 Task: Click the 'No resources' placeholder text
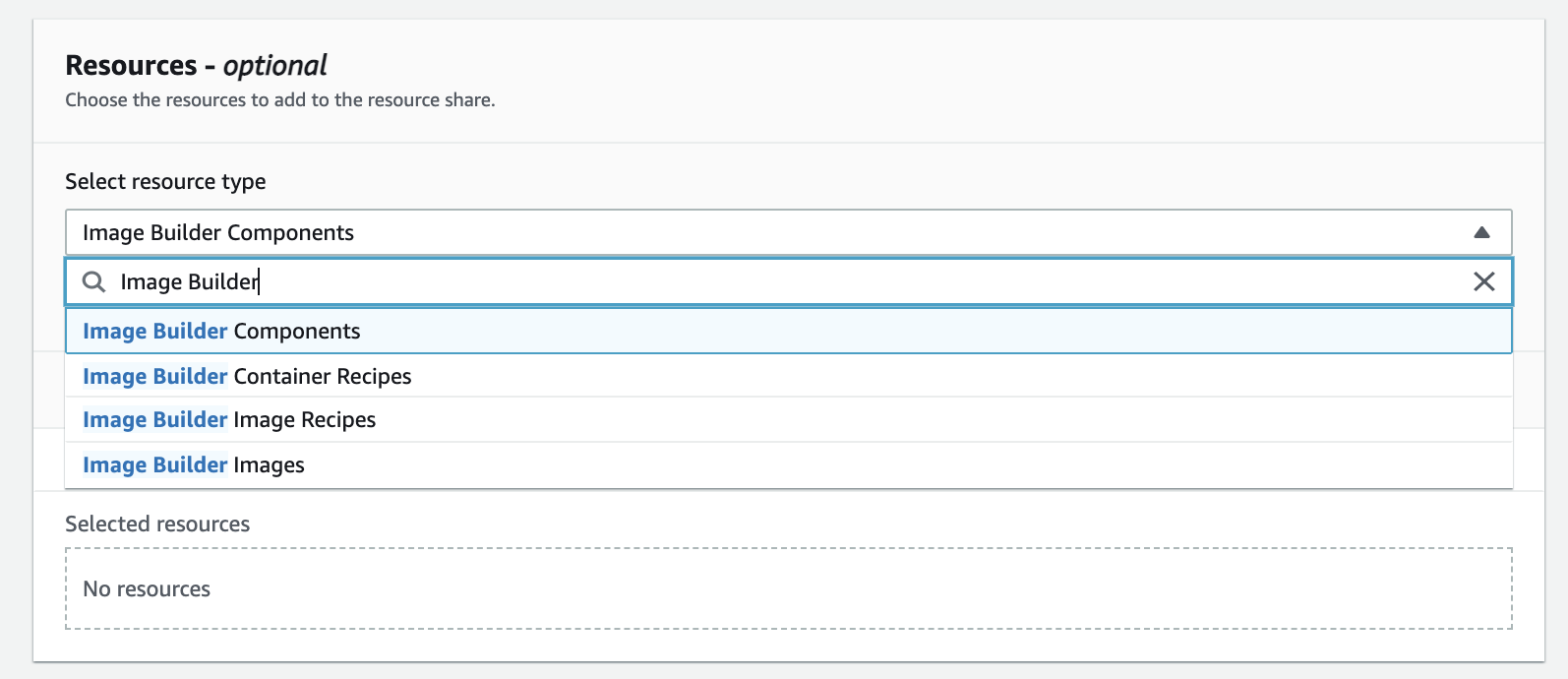(147, 589)
